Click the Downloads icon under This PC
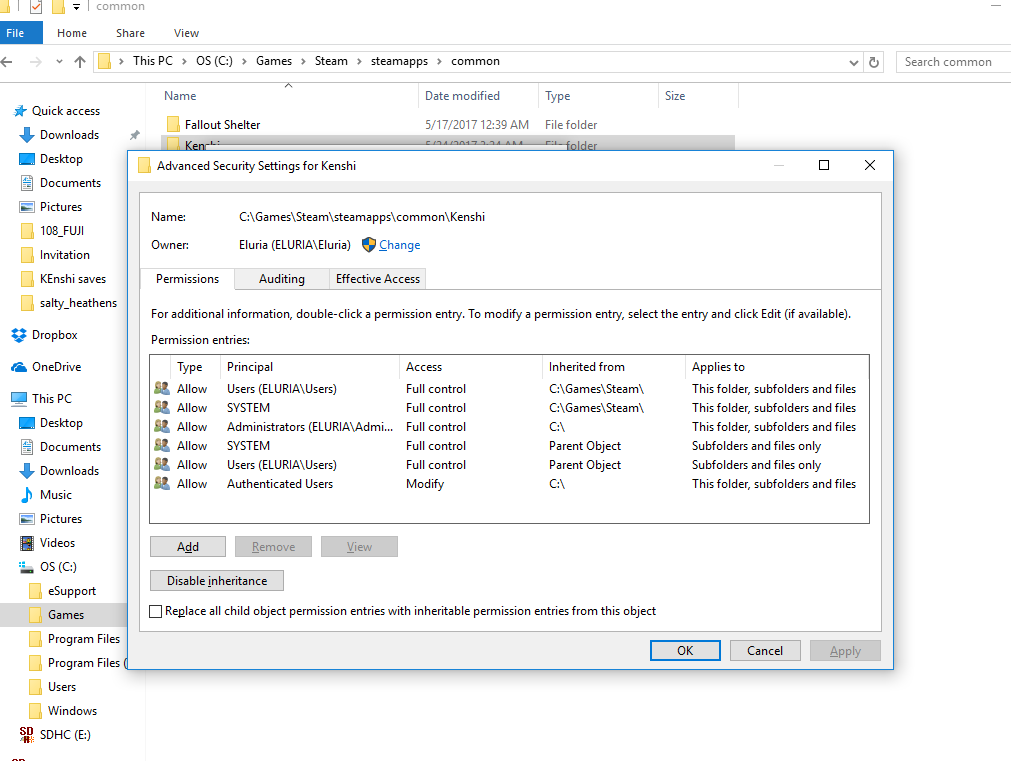 tap(26, 471)
